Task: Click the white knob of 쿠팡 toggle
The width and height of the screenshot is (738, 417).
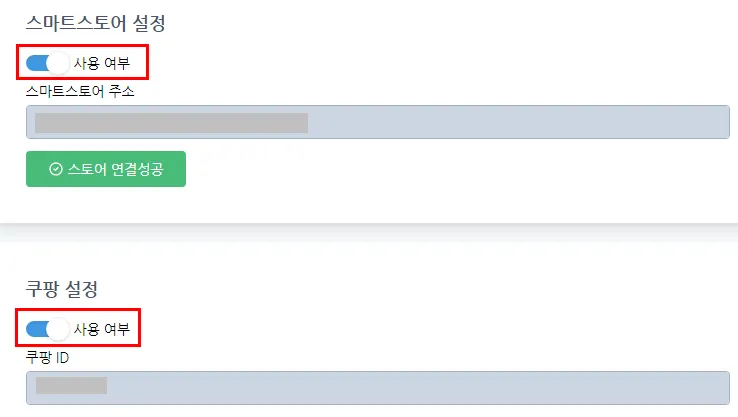Action: click(x=58, y=328)
